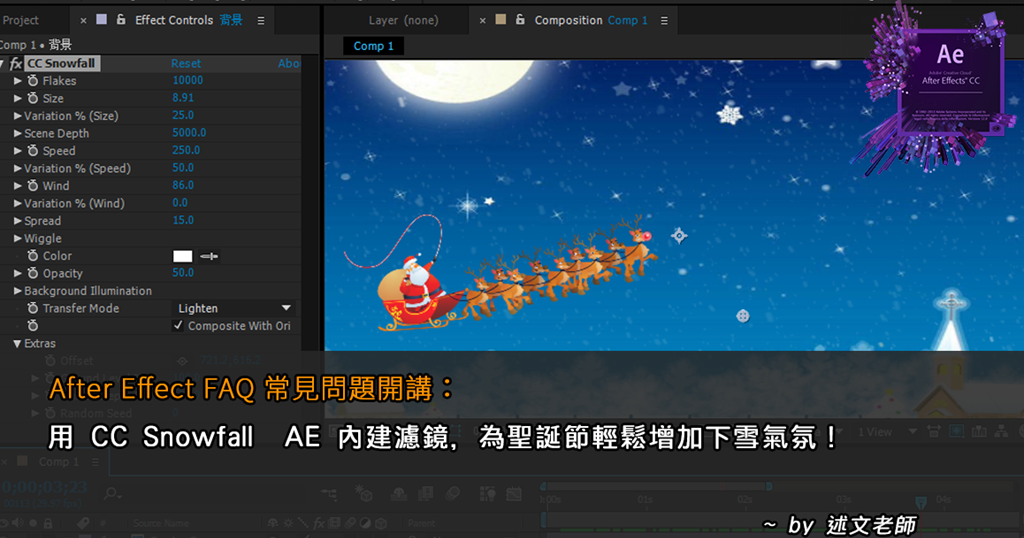Expand Variation % (Wind)
This screenshot has width=1024, height=538.
coord(18,204)
